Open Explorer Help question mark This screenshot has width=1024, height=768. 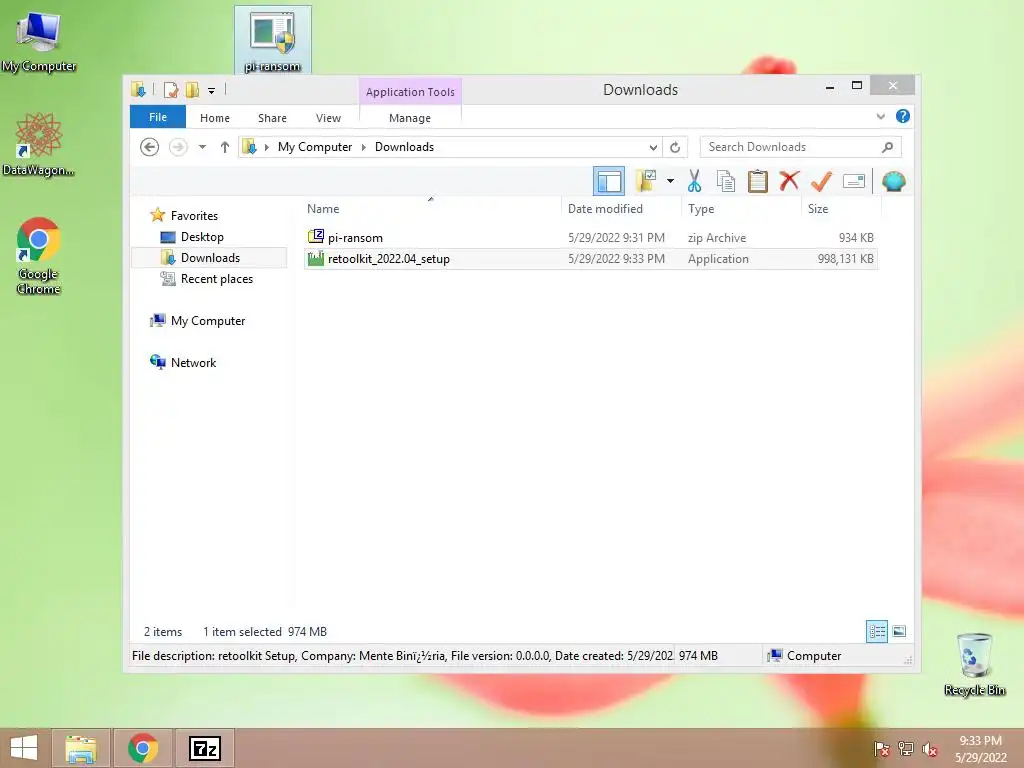[x=903, y=116]
